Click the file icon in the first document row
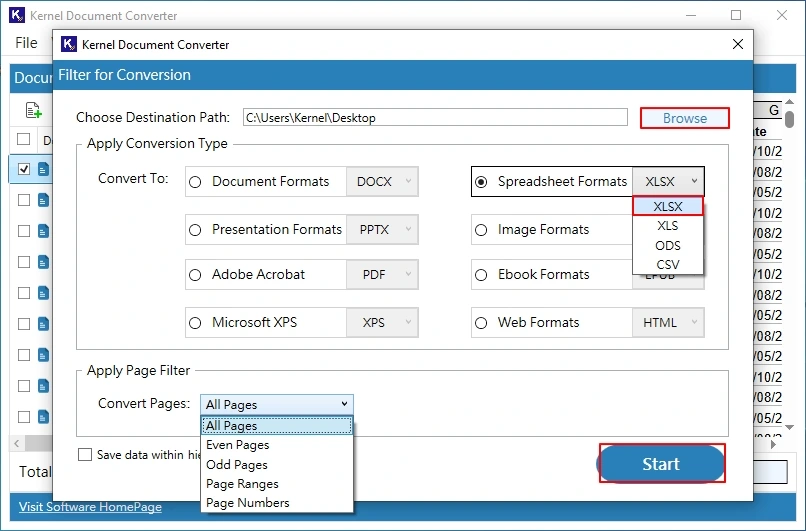Screen dimensions: 806x531 point(44,169)
